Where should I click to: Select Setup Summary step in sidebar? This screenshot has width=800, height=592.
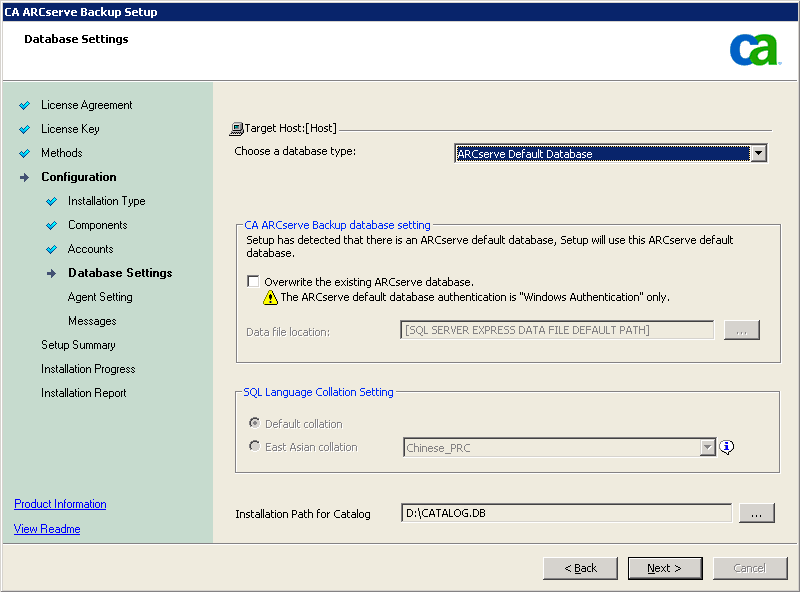tap(78, 345)
